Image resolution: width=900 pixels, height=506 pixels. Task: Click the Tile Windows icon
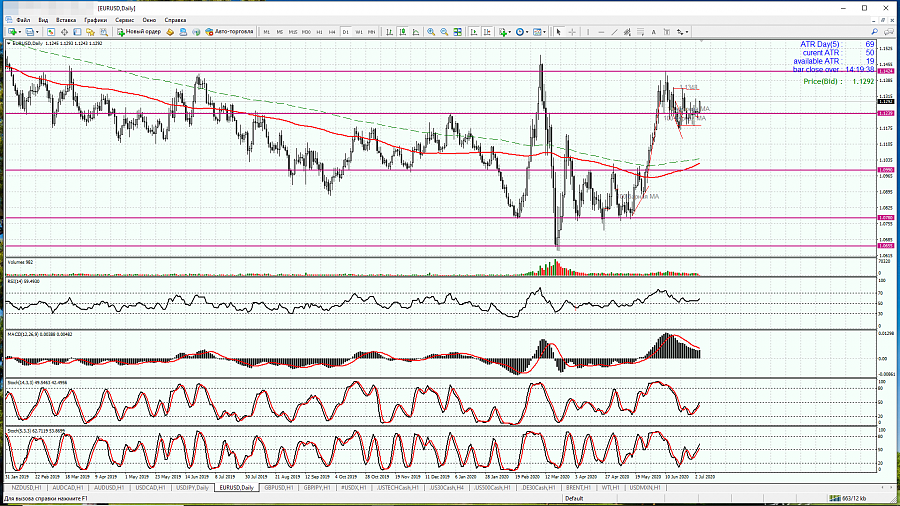pos(457,32)
